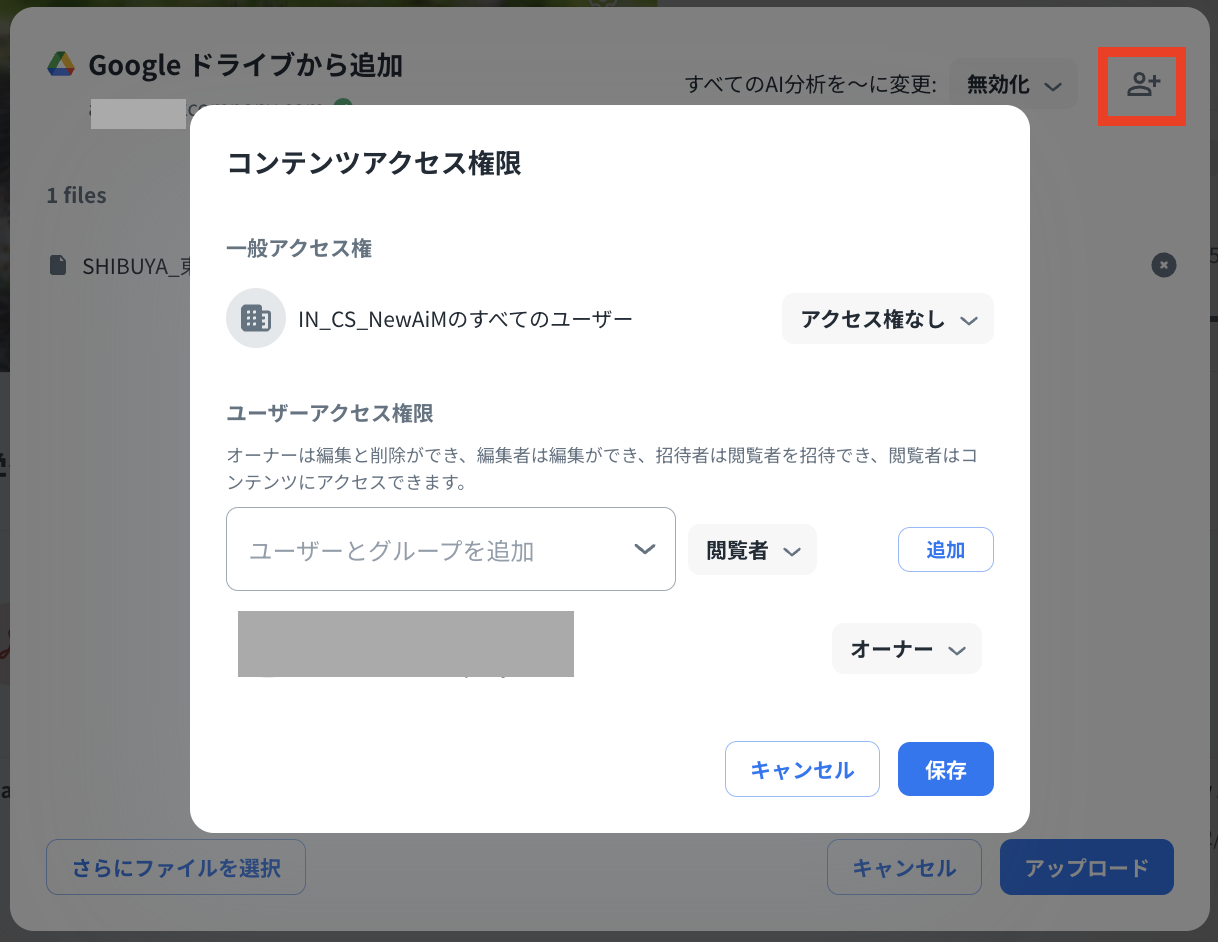Expand the アクセス権なし general access dropdown
1218x942 pixels.
pos(887,319)
